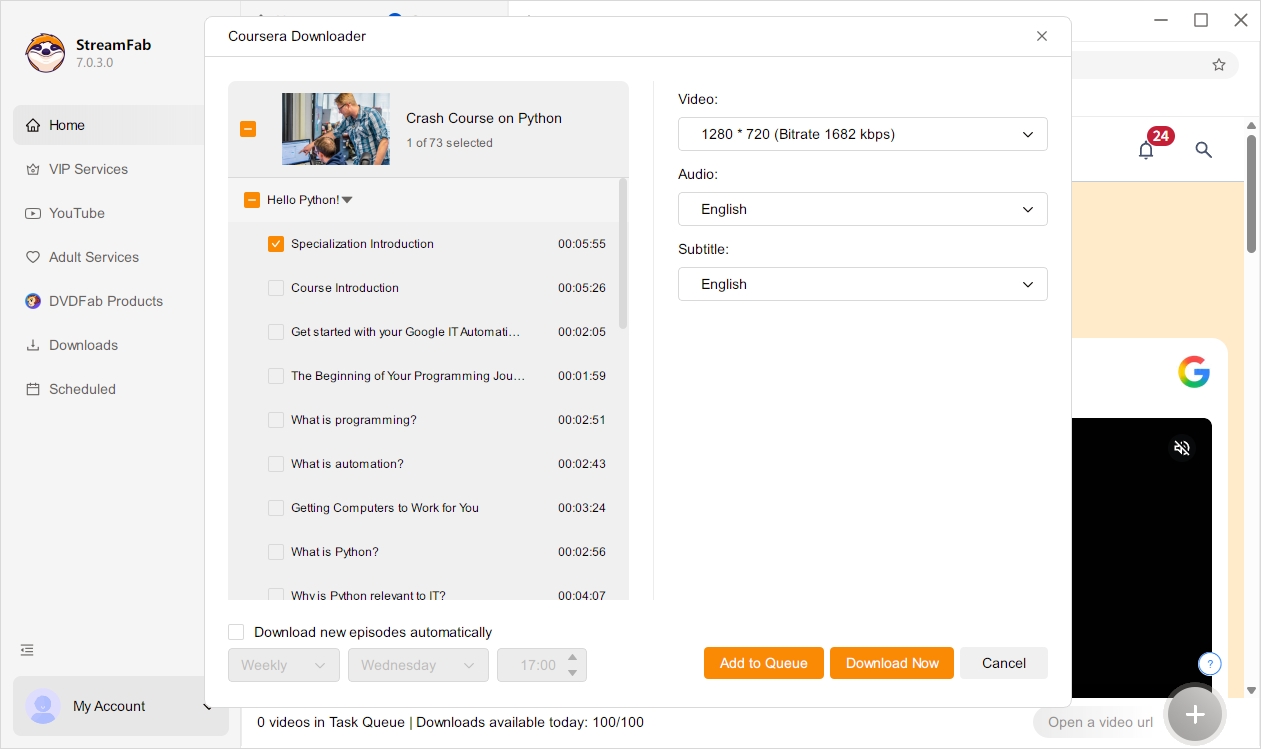Click the 00:05:26 duration of Course Introduction
This screenshot has height=749, width=1261.
582,288
